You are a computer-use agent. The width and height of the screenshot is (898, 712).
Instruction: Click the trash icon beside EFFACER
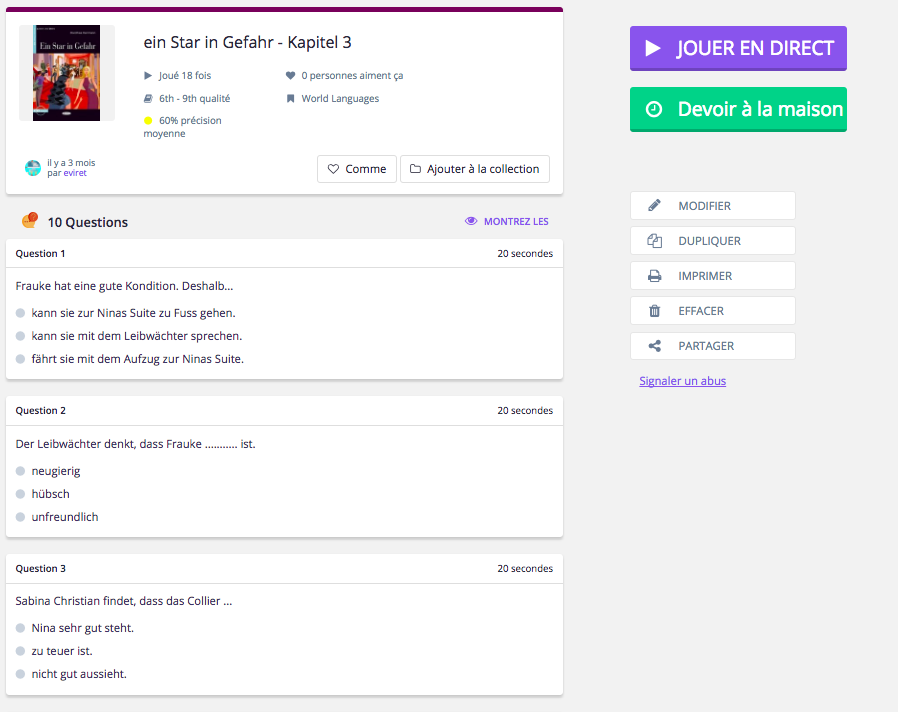pyautogui.click(x=655, y=311)
